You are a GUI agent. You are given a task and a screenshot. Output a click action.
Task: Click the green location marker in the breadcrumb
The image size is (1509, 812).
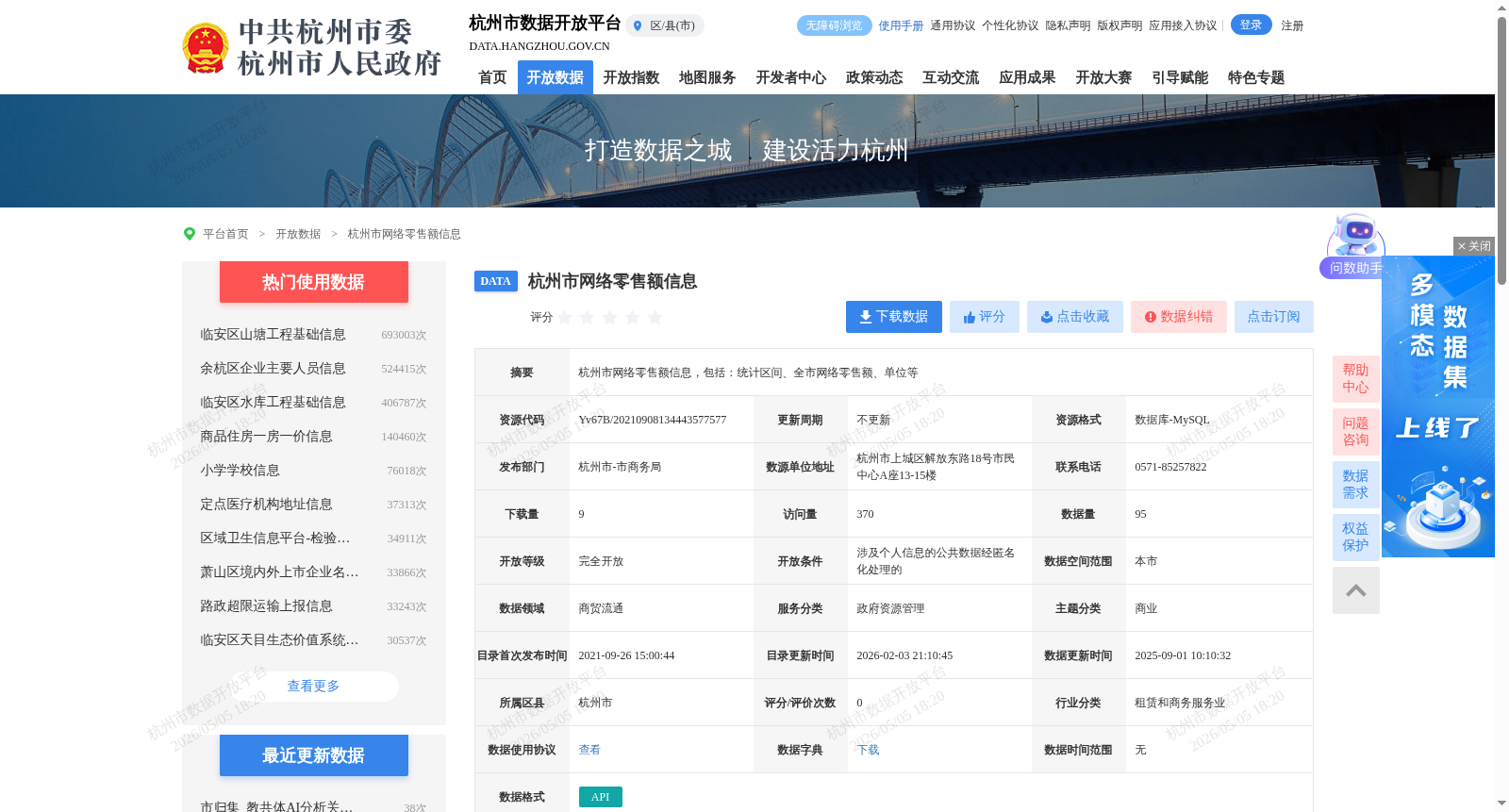[x=190, y=234]
